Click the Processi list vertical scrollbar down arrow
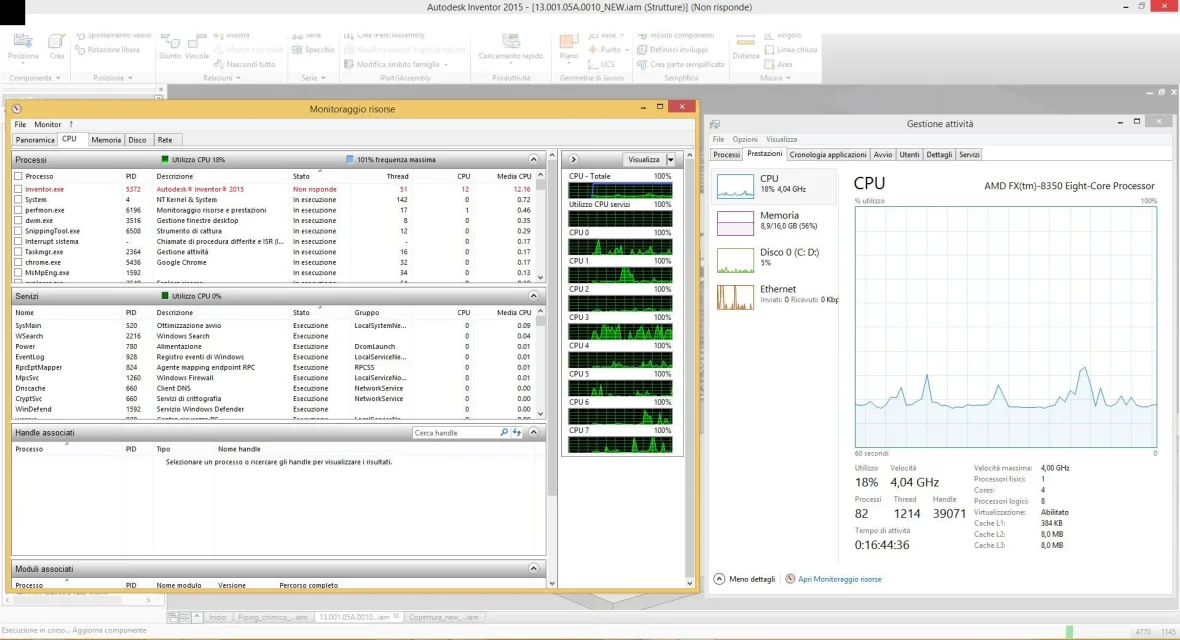Screen dimensions: 1180x640 point(540,278)
